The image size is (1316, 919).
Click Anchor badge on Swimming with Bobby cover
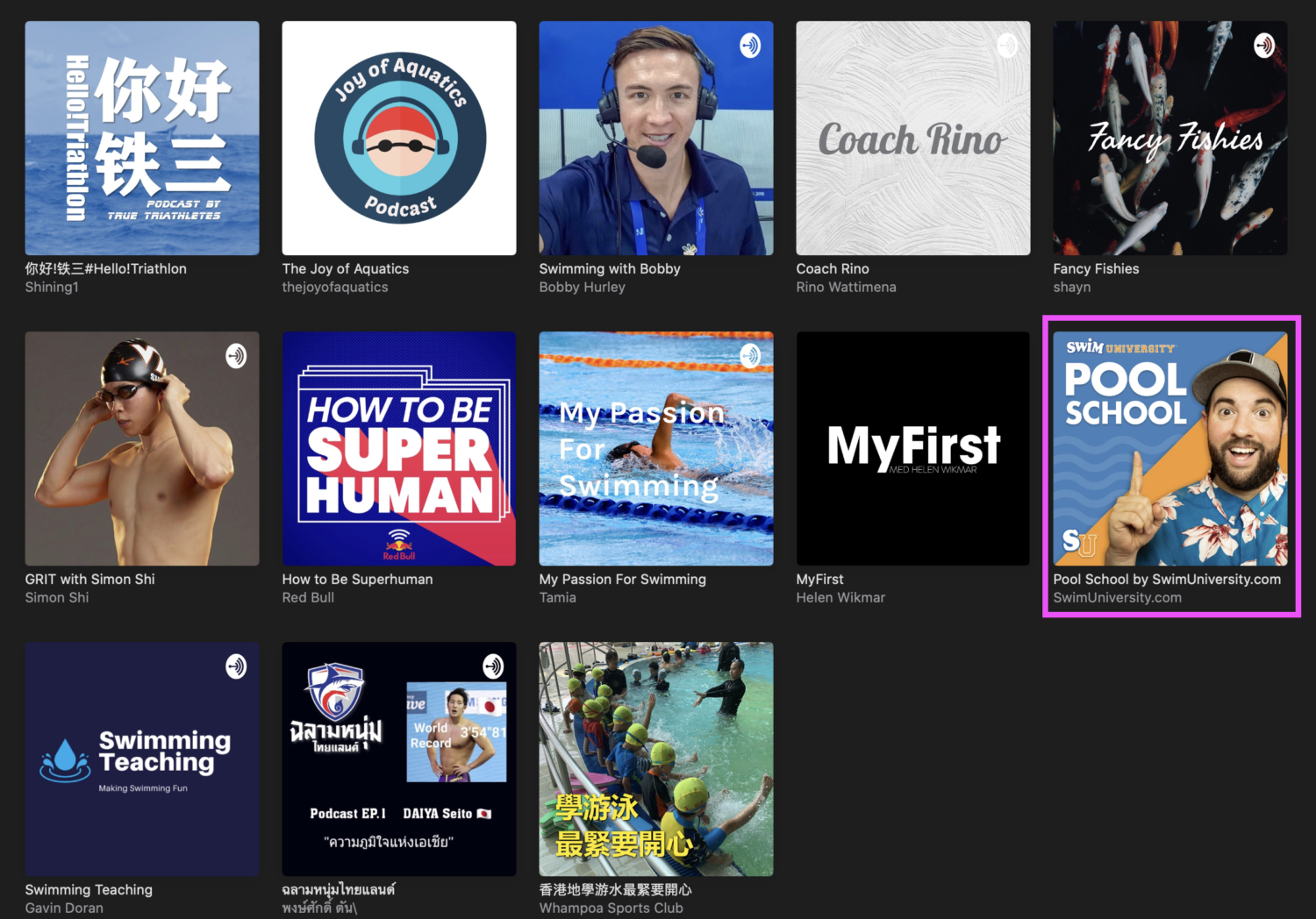click(750, 46)
